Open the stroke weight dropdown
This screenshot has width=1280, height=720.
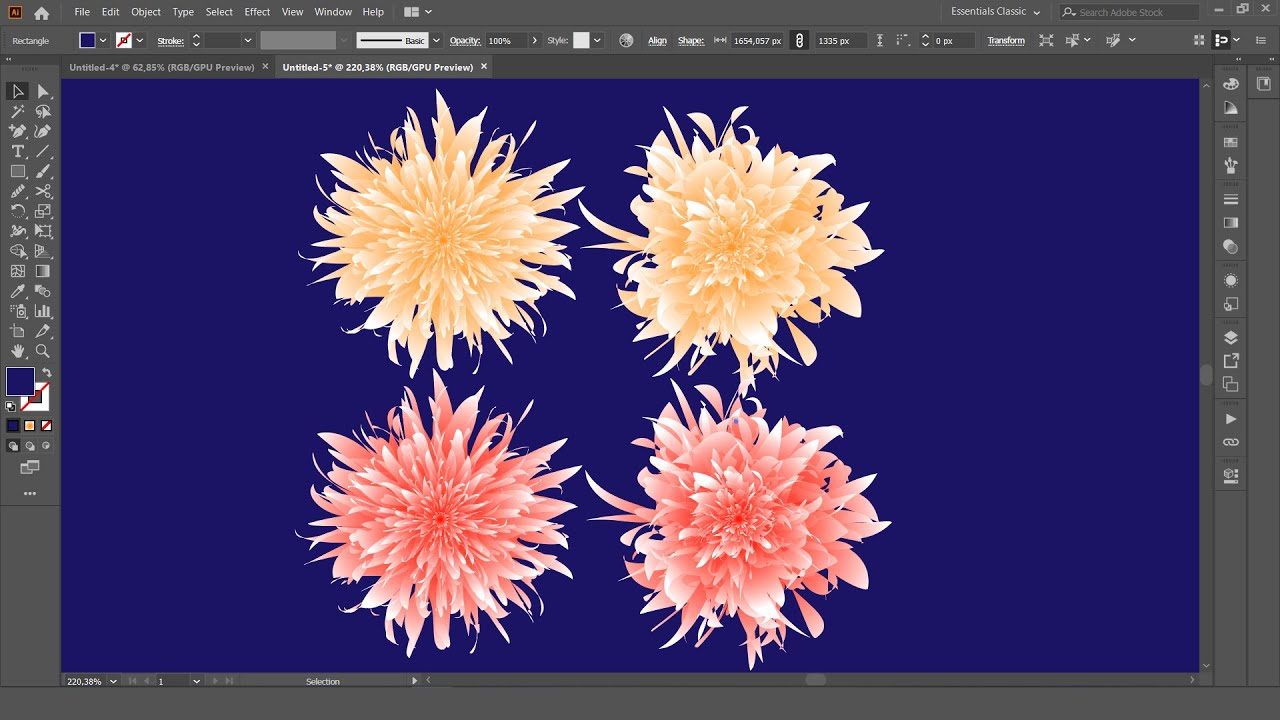(247, 40)
